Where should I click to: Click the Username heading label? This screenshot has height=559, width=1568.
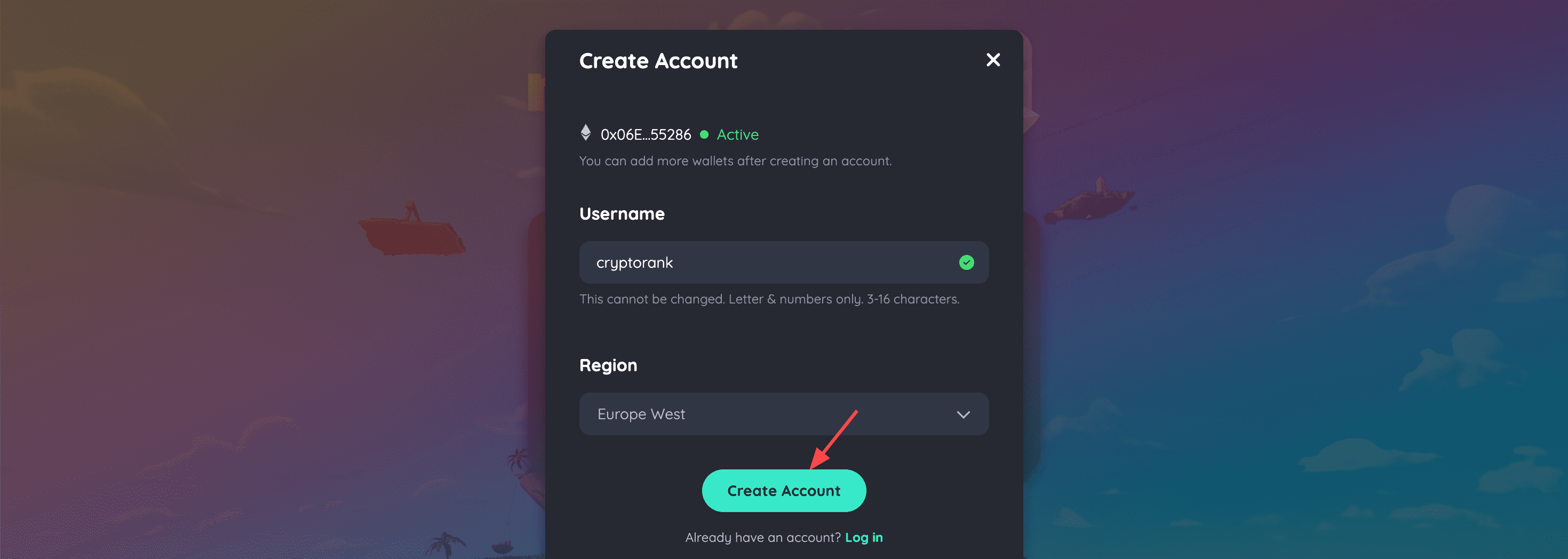tap(622, 213)
